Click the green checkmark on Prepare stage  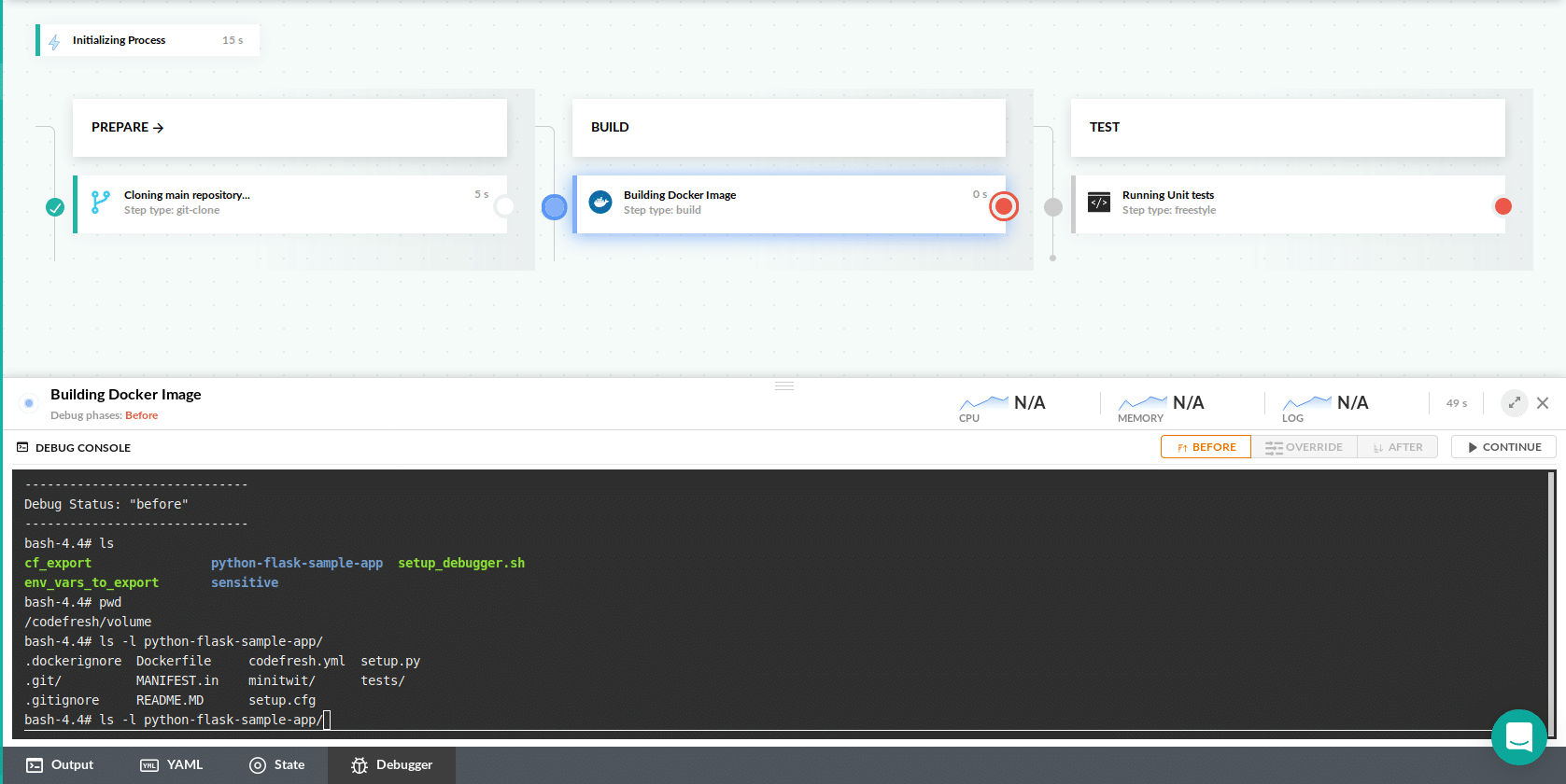tap(55, 207)
